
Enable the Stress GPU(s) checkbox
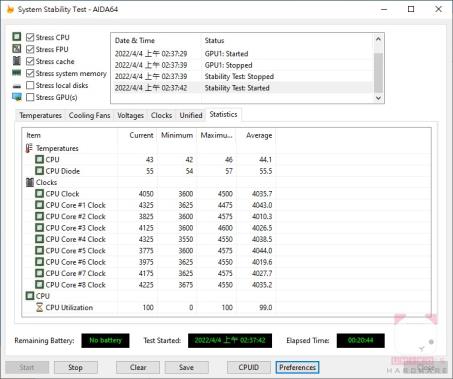pos(30,97)
